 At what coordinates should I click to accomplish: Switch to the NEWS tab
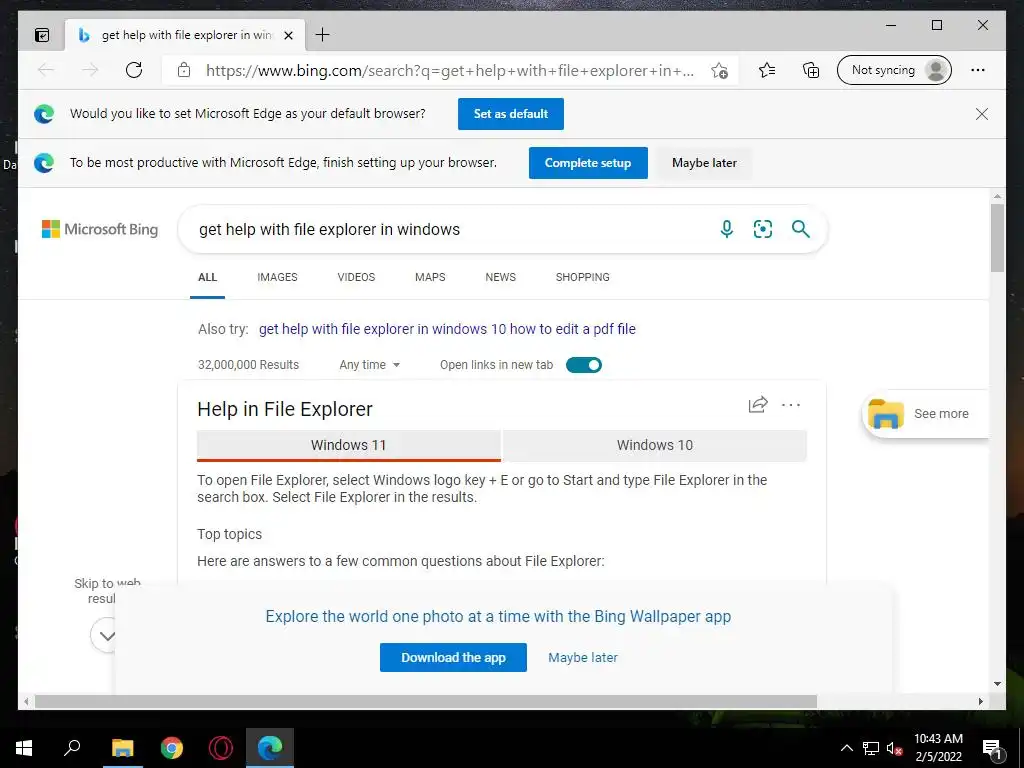tap(500, 277)
